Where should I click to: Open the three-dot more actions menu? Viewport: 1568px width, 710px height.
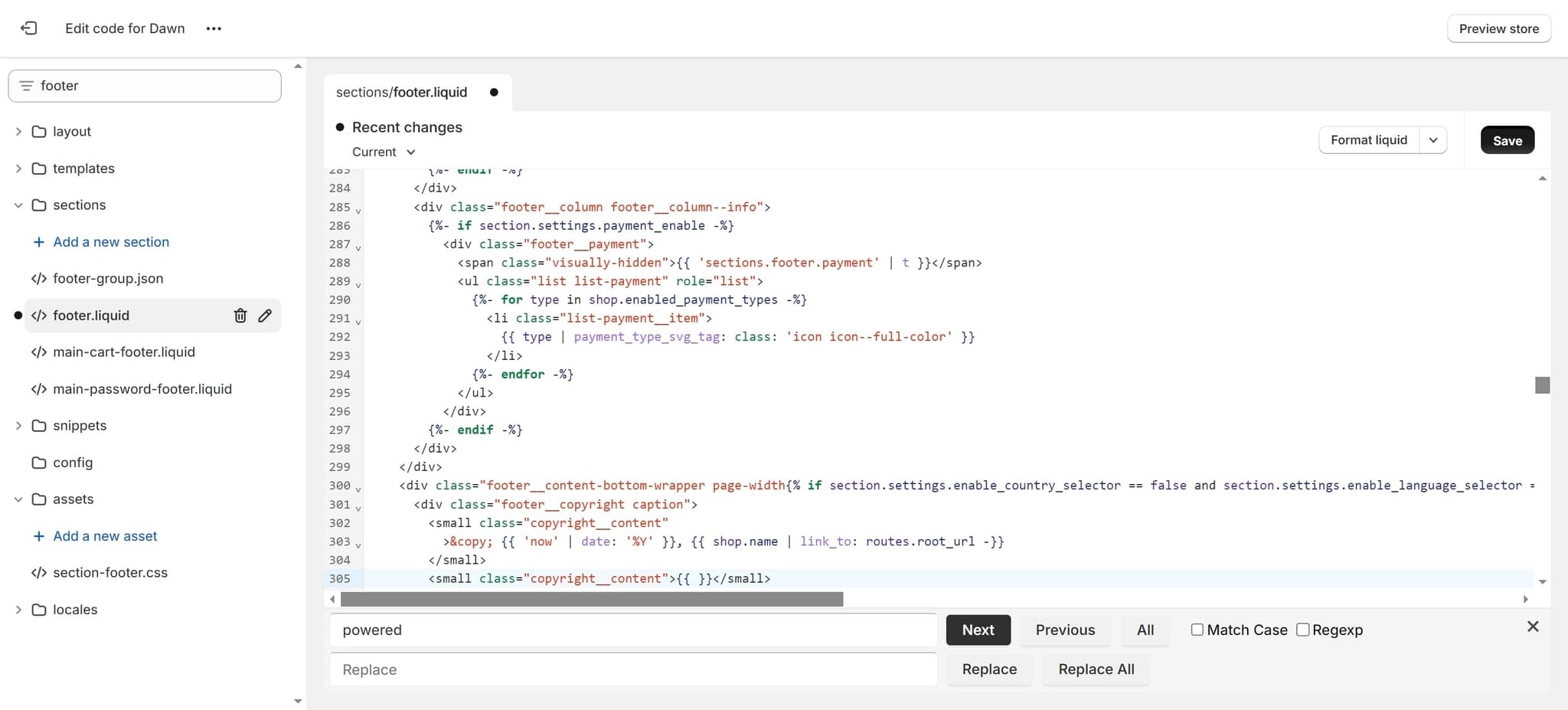tap(214, 28)
